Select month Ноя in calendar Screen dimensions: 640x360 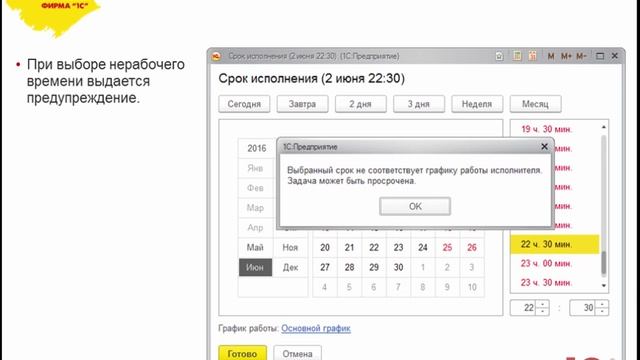click(x=290, y=247)
